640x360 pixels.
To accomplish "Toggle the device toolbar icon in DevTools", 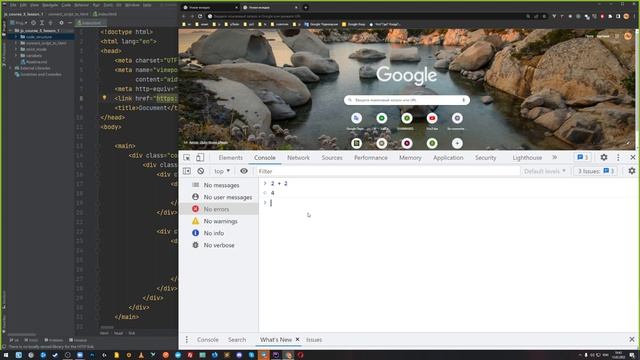I will 200,158.
